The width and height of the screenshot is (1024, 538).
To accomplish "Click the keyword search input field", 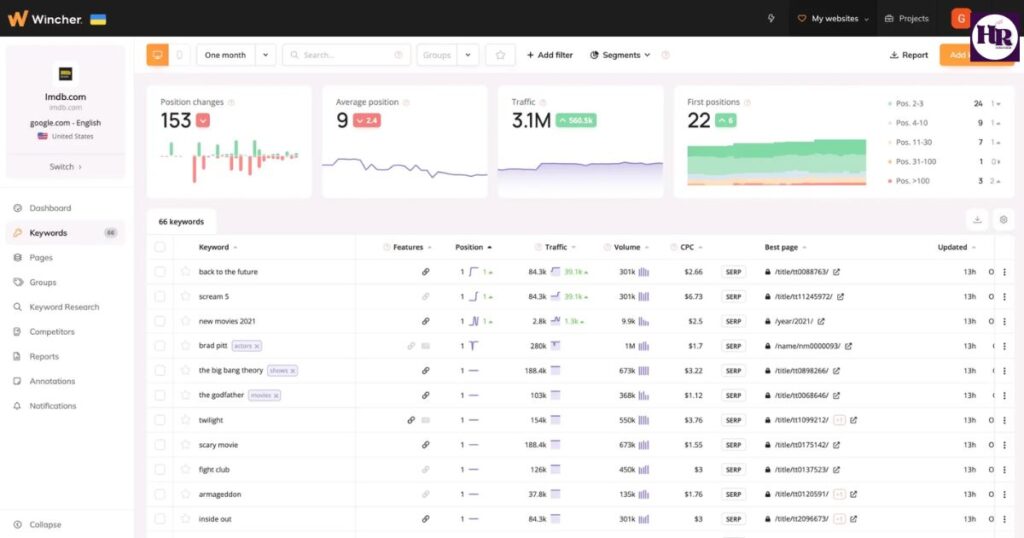I will (346, 55).
